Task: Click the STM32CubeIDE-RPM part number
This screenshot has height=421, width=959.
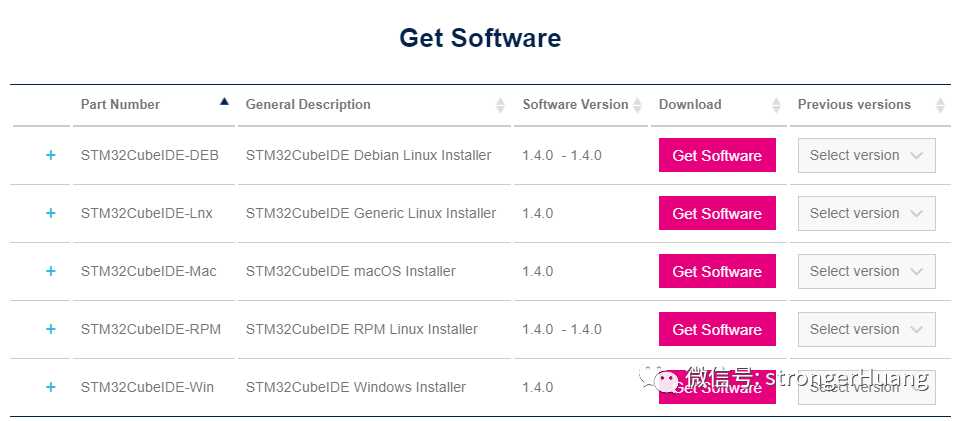Action: click(x=151, y=329)
